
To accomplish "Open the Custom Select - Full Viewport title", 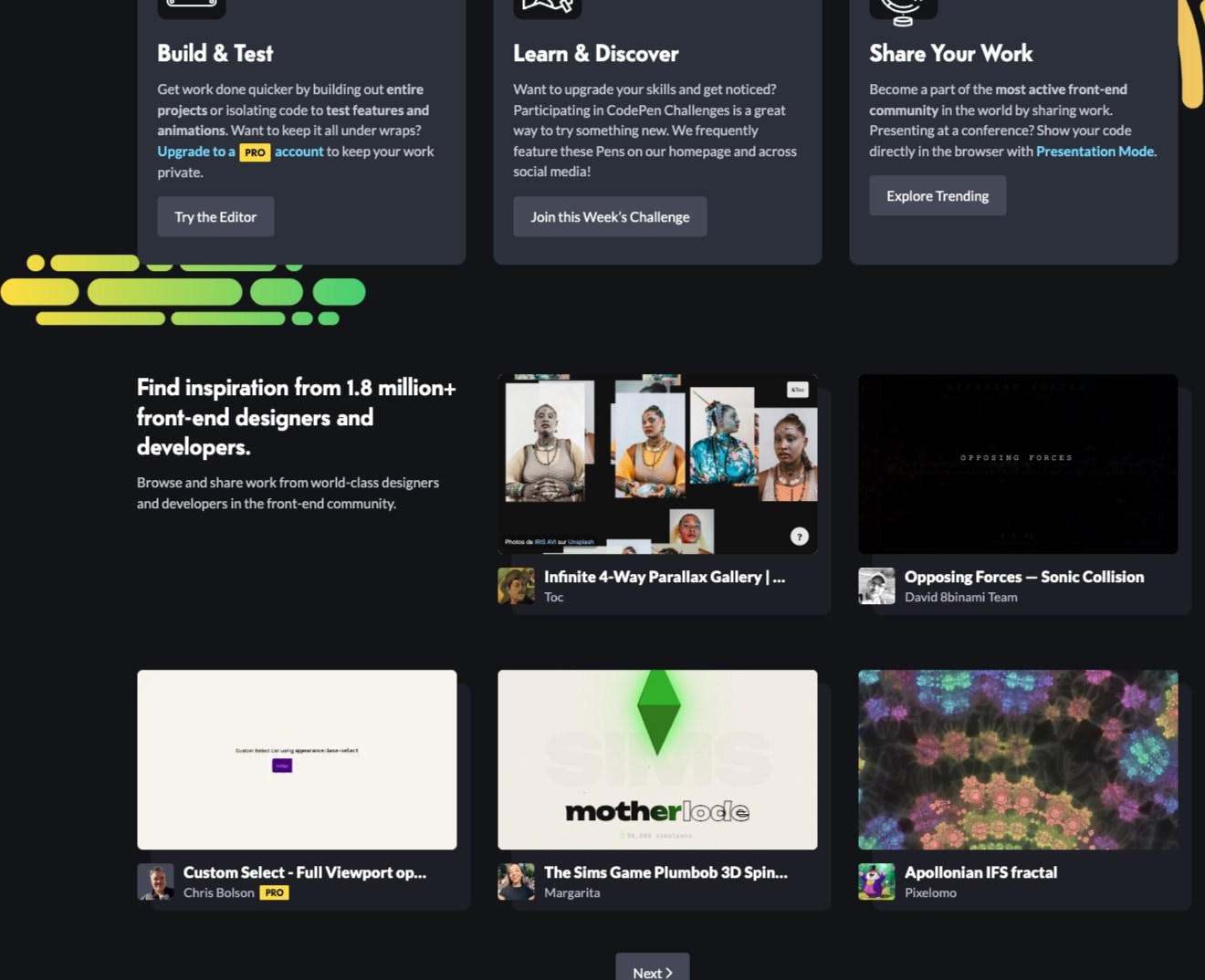I will 305,872.
